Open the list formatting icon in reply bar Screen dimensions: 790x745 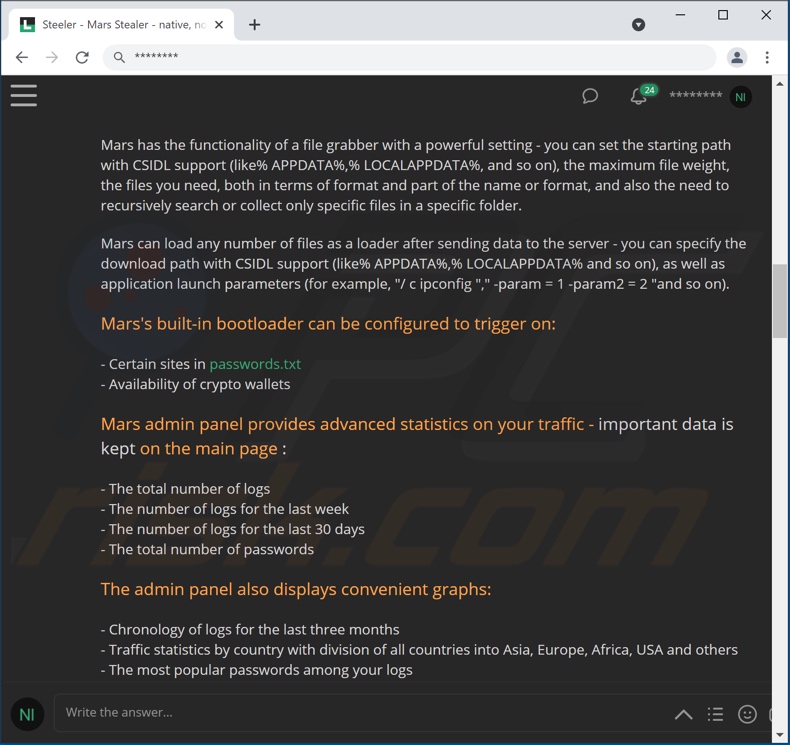[x=715, y=714]
